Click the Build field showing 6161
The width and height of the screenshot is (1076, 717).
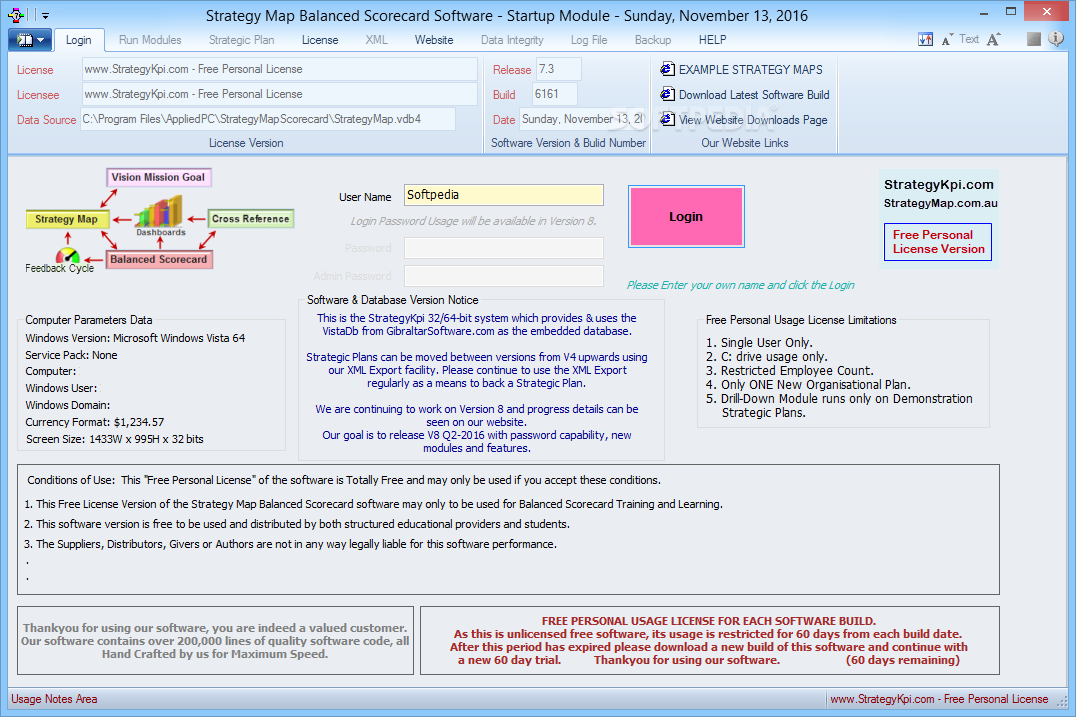(554, 94)
